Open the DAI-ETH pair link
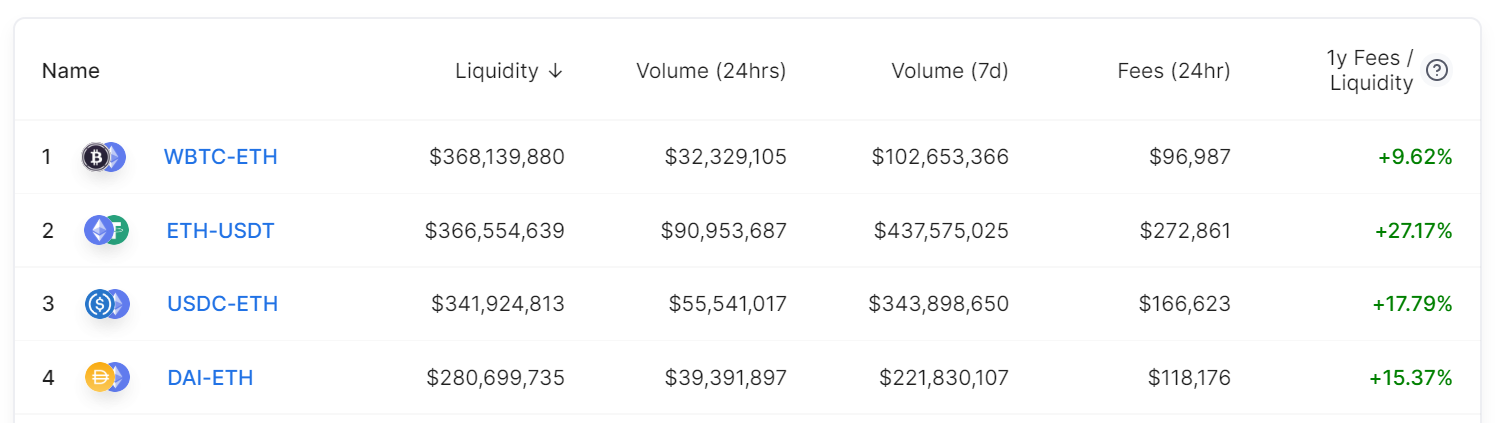This screenshot has width=1499, height=423. (210, 377)
